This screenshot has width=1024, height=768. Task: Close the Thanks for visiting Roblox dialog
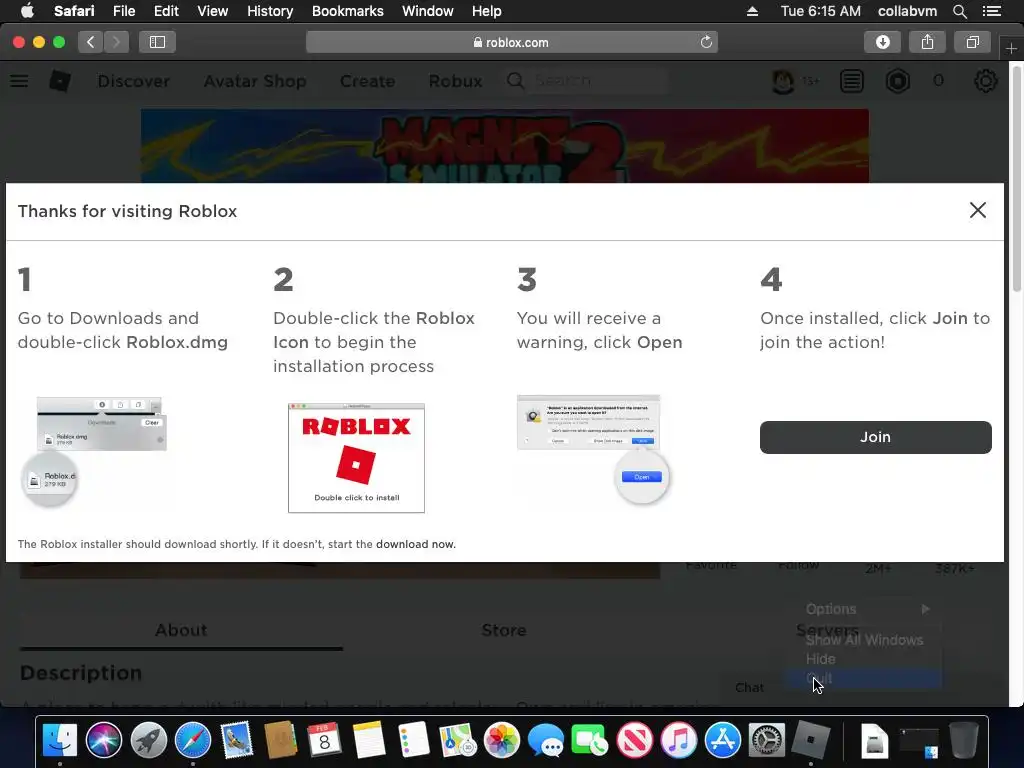pos(978,210)
